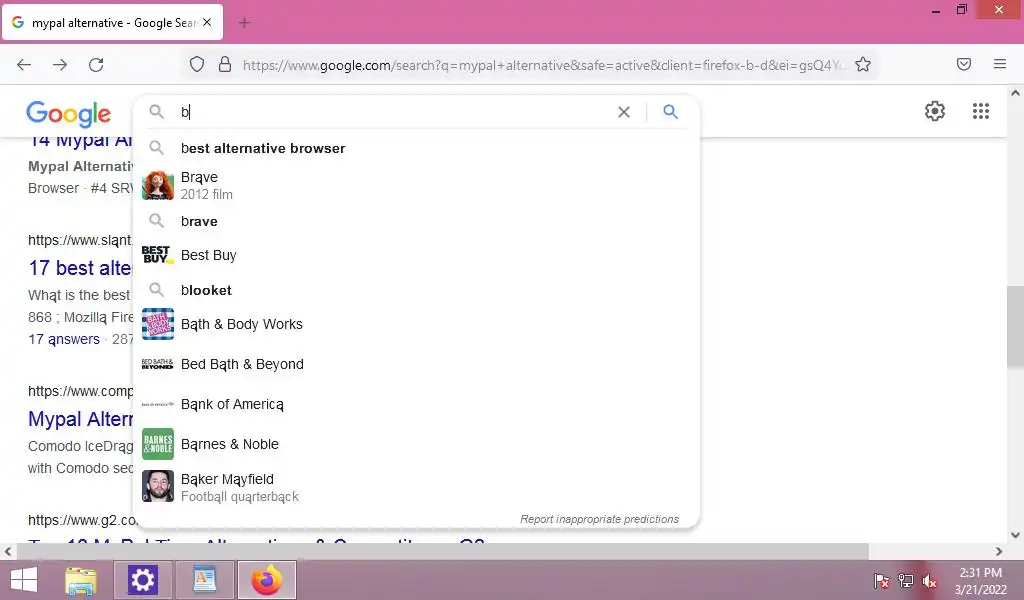Click the address bar URL
The image size is (1024, 600).
pyautogui.click(x=542, y=65)
